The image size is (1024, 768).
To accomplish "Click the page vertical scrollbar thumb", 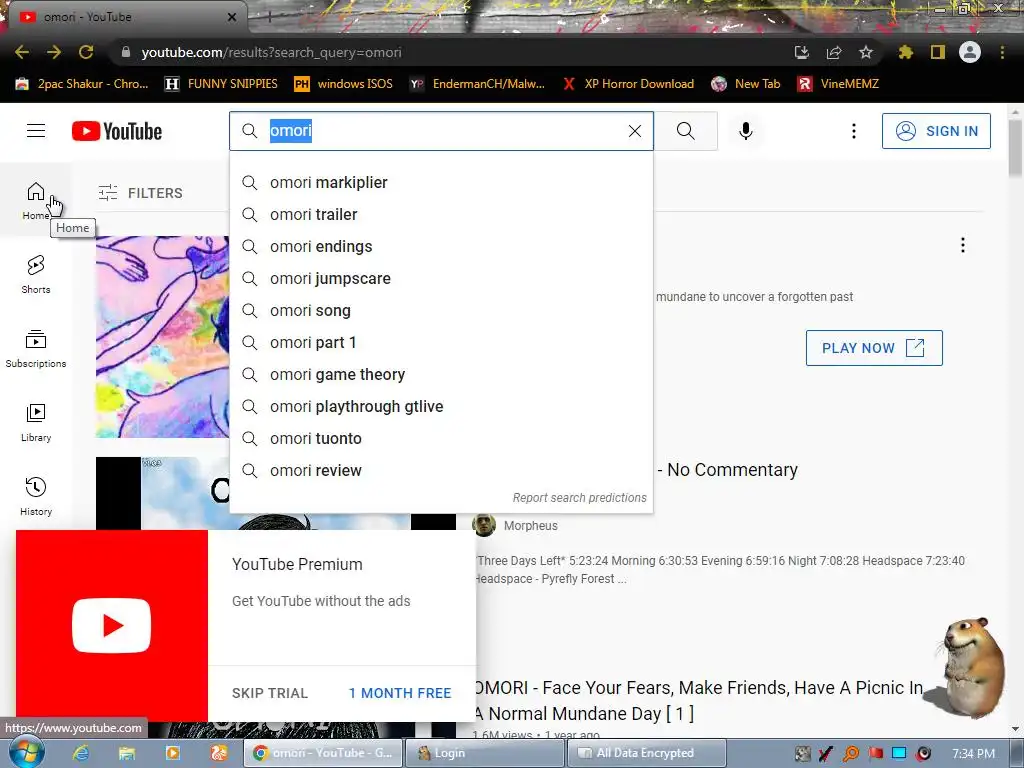I will click(x=1015, y=148).
